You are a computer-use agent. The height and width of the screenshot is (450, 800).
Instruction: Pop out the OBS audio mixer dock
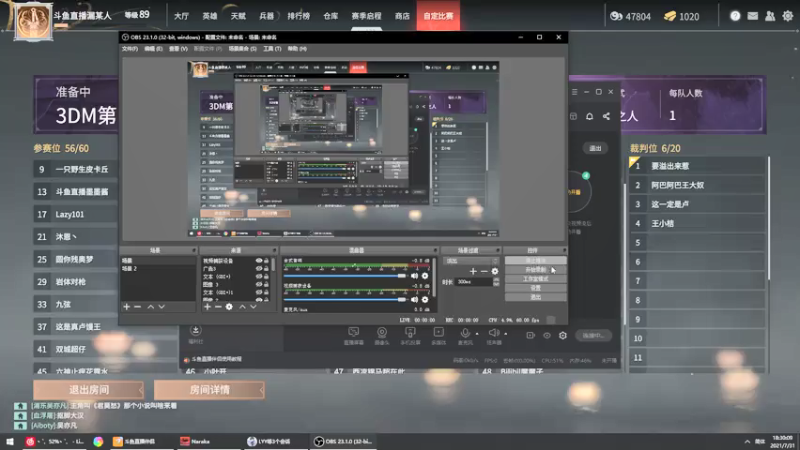[x=435, y=251]
